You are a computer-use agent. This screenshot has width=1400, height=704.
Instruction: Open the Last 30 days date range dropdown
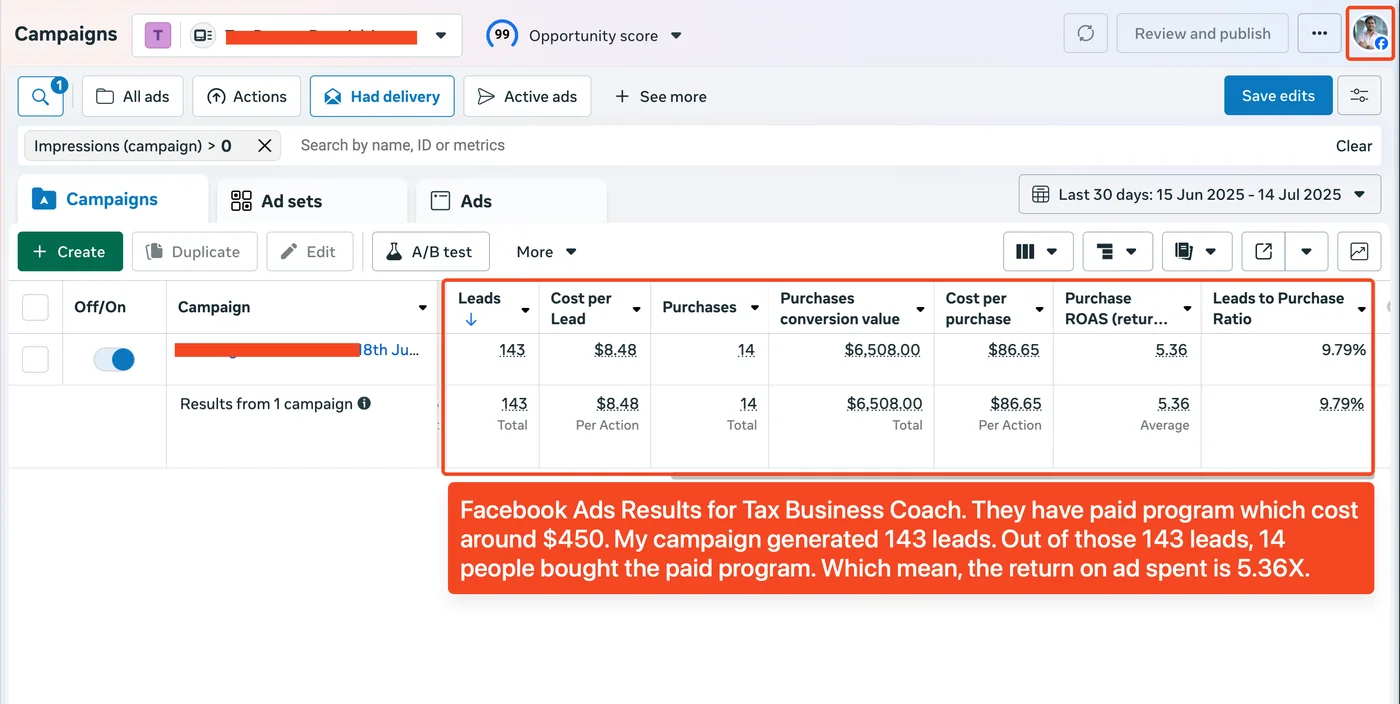tap(1198, 194)
